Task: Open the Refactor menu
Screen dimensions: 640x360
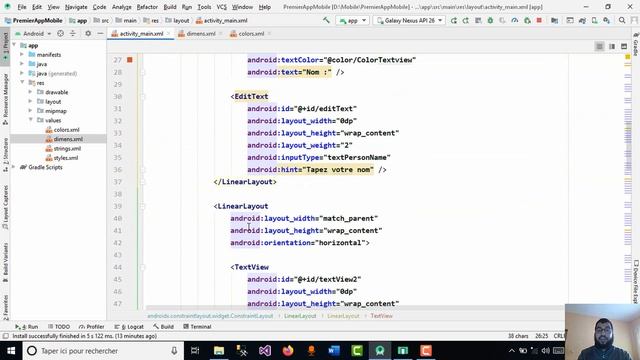Action: coord(147,7)
